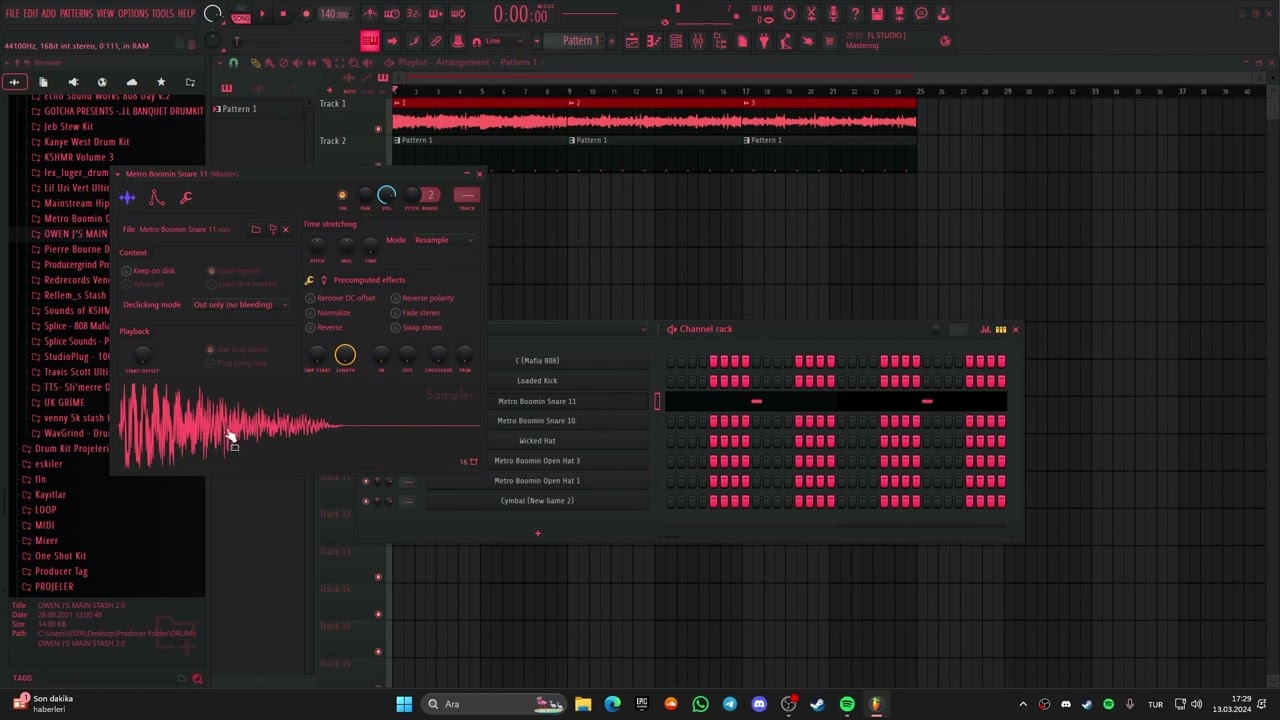1280x720 pixels.
Task: Click the metronome icon in the top toolbar
Action: point(370,14)
